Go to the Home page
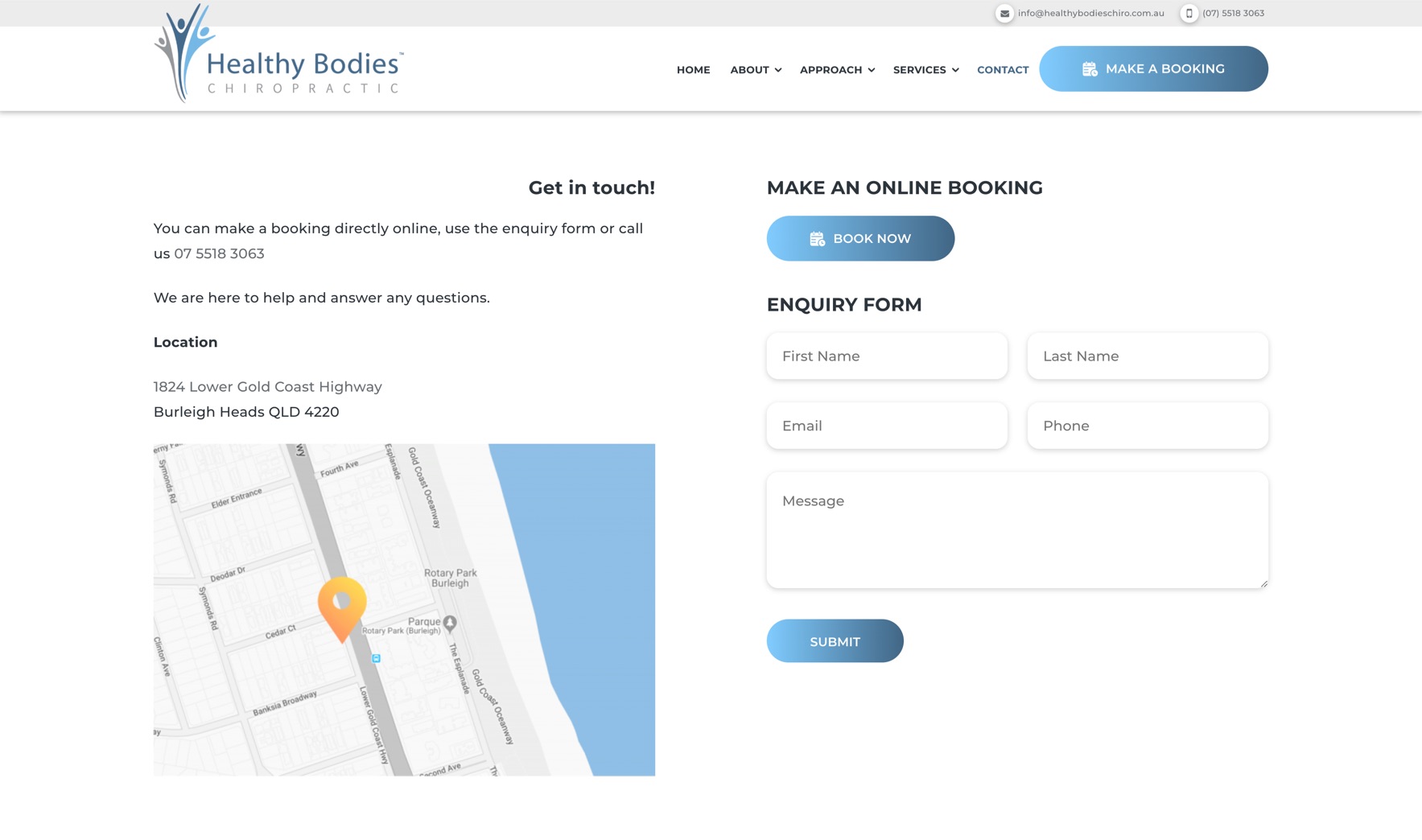Image resolution: width=1422 pixels, height=840 pixels. coord(693,70)
